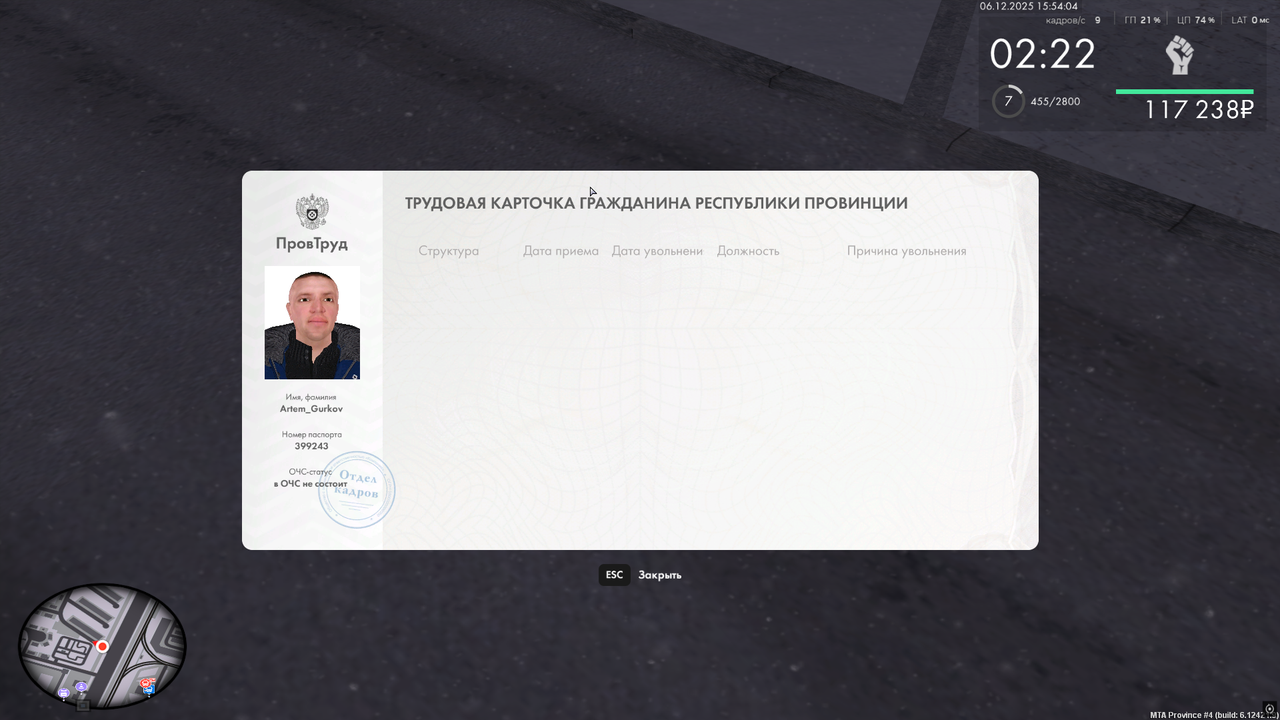Click the purple card marker on minimap
1280x720 pixels.
(x=64, y=692)
